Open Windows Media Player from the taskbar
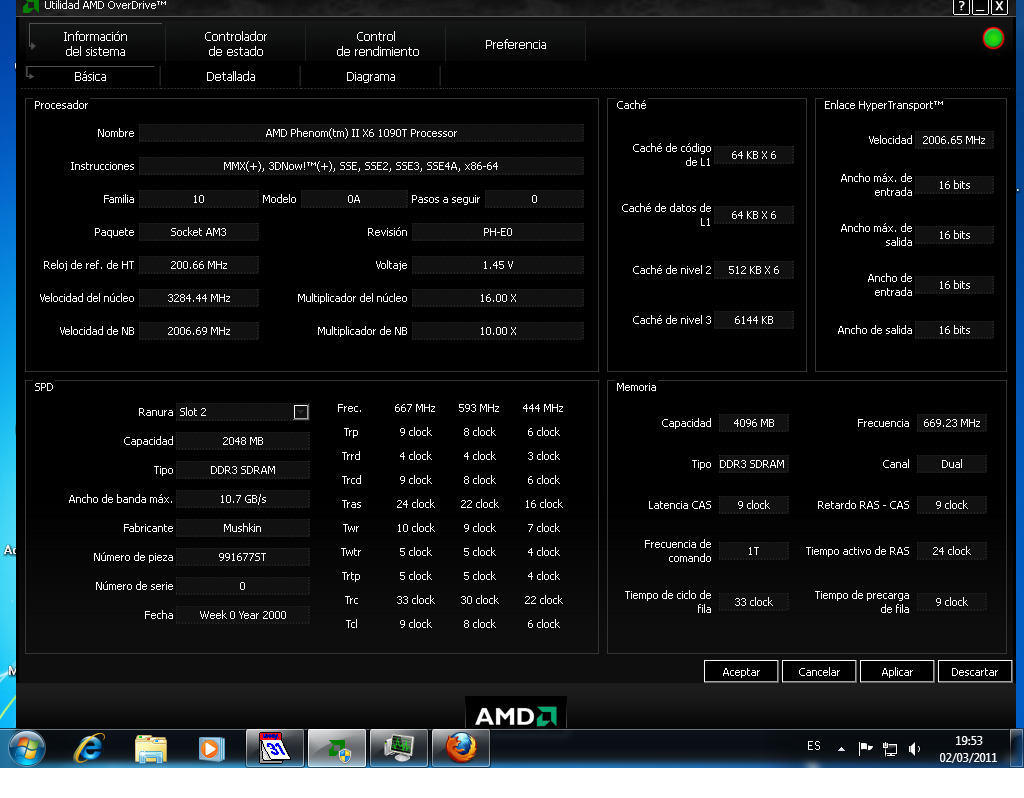This screenshot has height=798, width=1024. 211,748
